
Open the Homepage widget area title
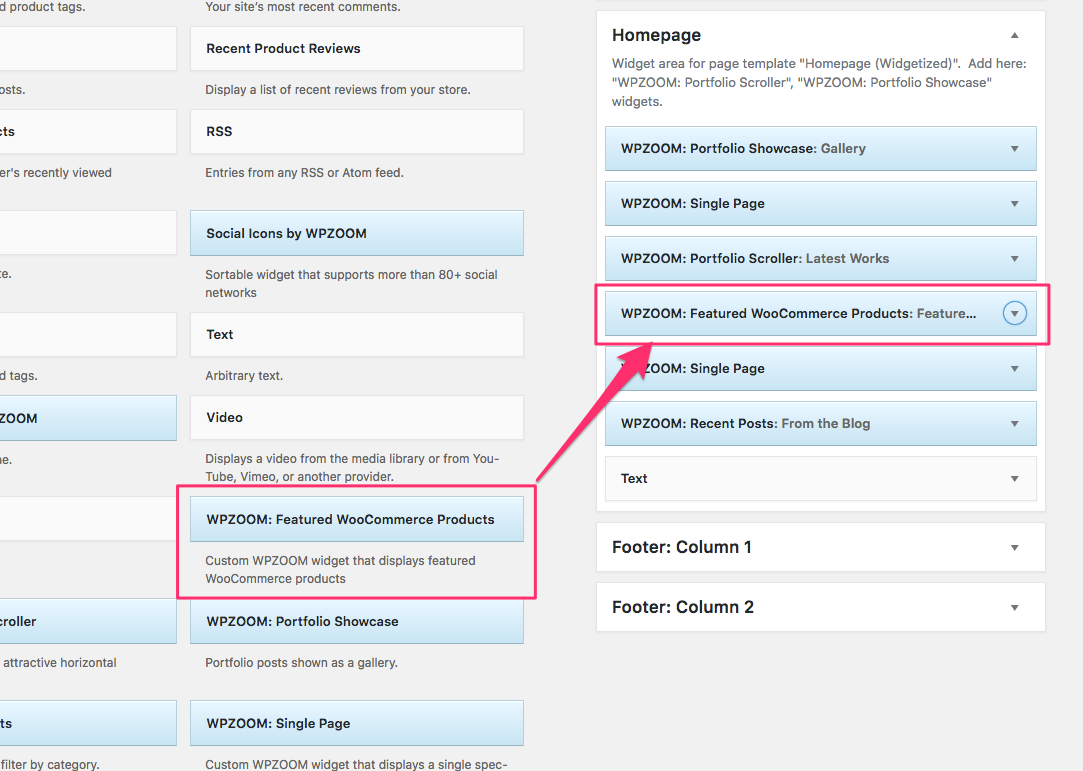[656, 35]
